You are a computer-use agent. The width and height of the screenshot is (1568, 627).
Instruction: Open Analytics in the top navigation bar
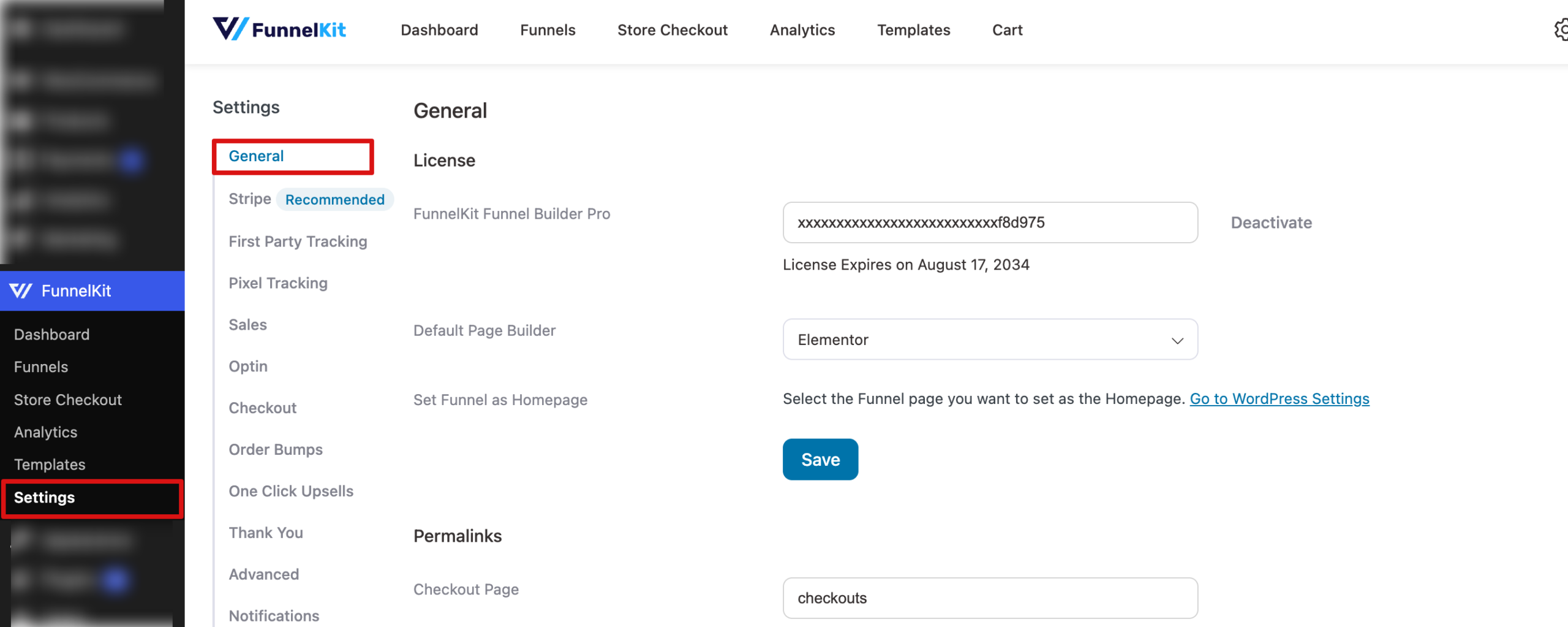coord(802,30)
